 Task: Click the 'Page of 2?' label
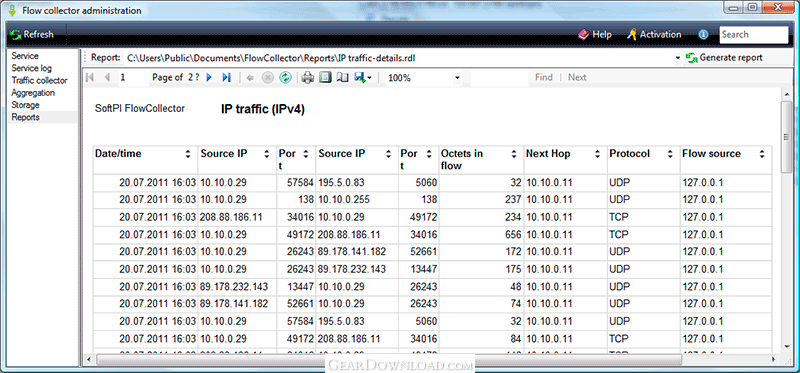[x=176, y=78]
